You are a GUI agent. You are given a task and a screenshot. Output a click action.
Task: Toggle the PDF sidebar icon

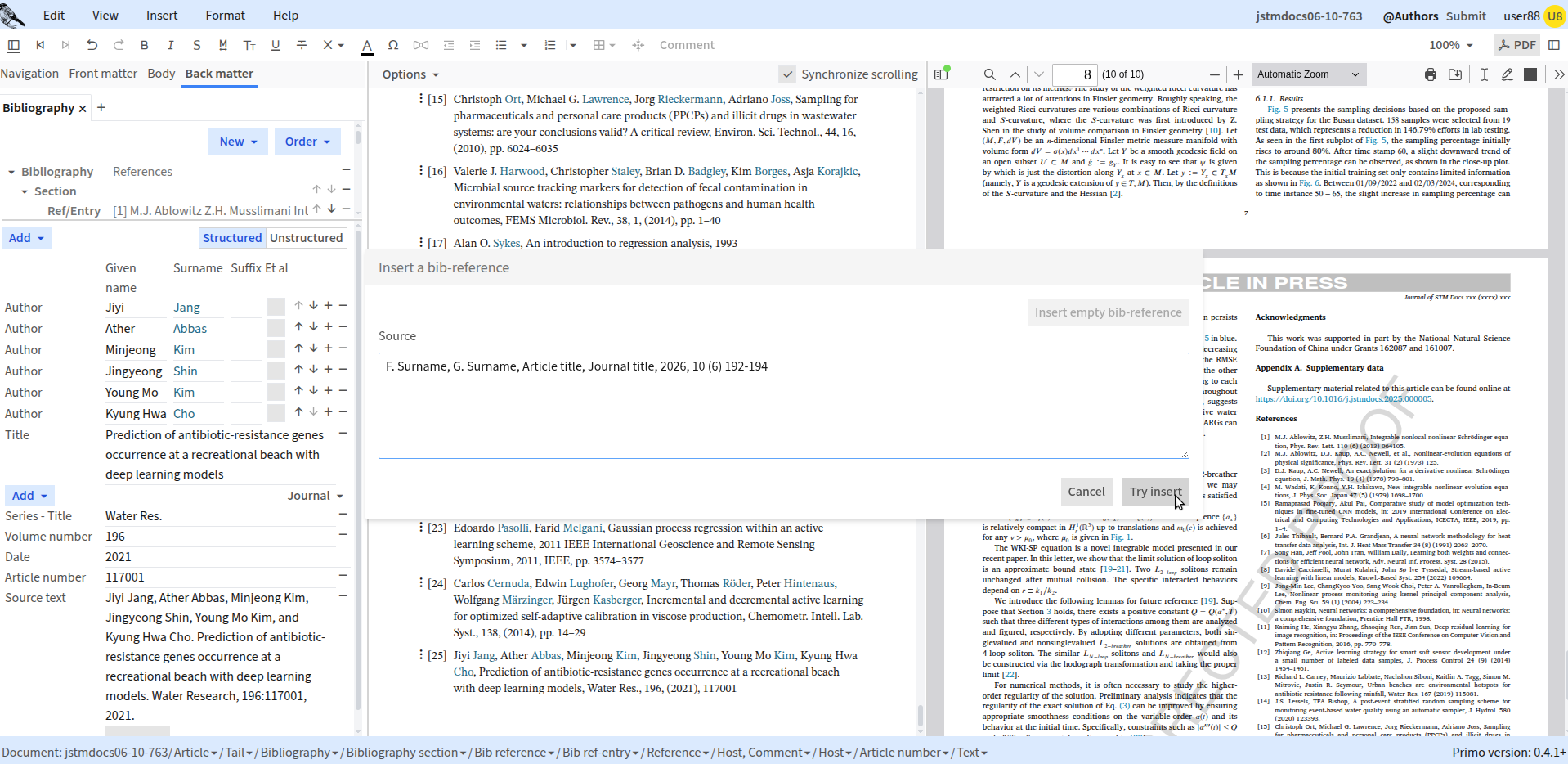tap(941, 74)
